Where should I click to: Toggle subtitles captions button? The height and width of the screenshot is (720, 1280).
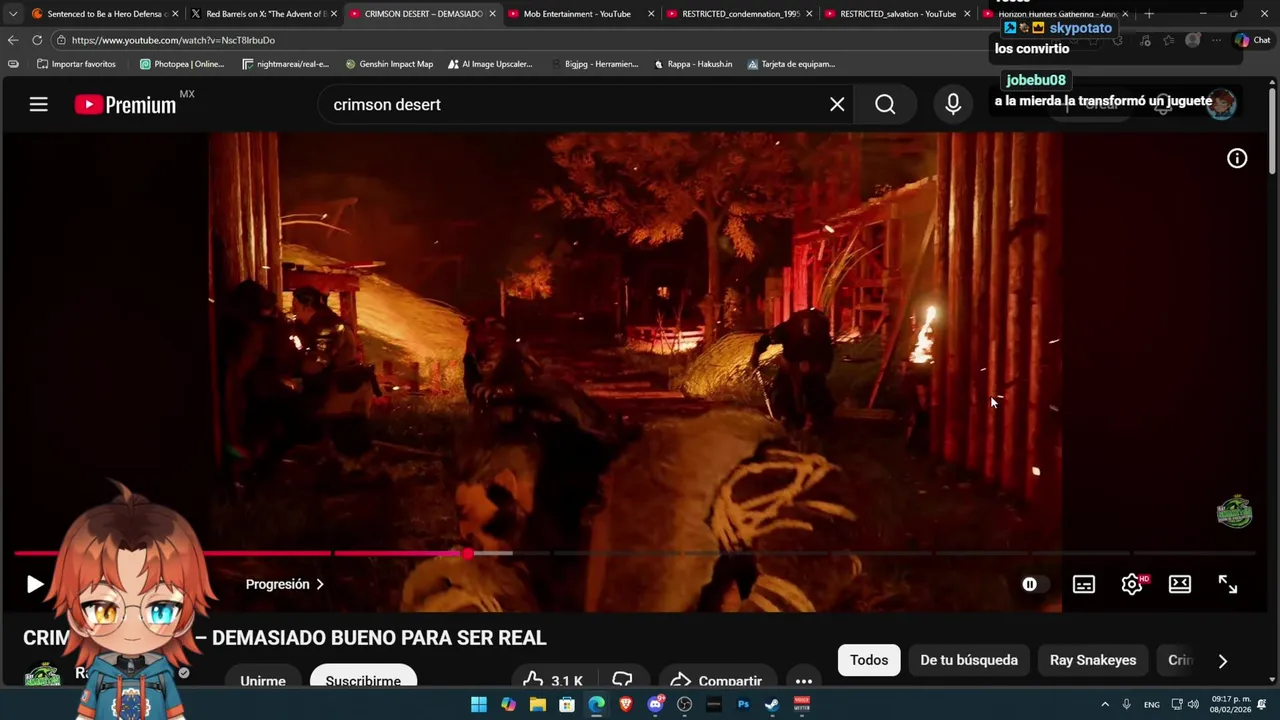(x=1084, y=584)
